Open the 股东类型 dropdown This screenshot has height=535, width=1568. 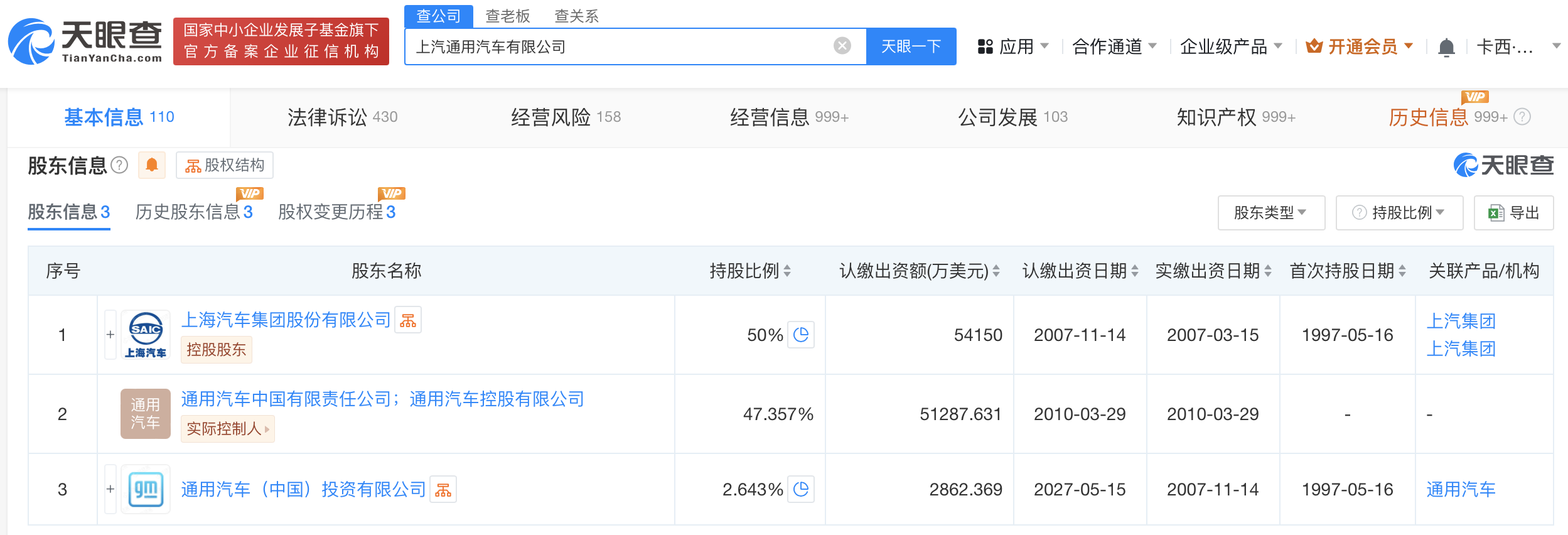click(1271, 213)
